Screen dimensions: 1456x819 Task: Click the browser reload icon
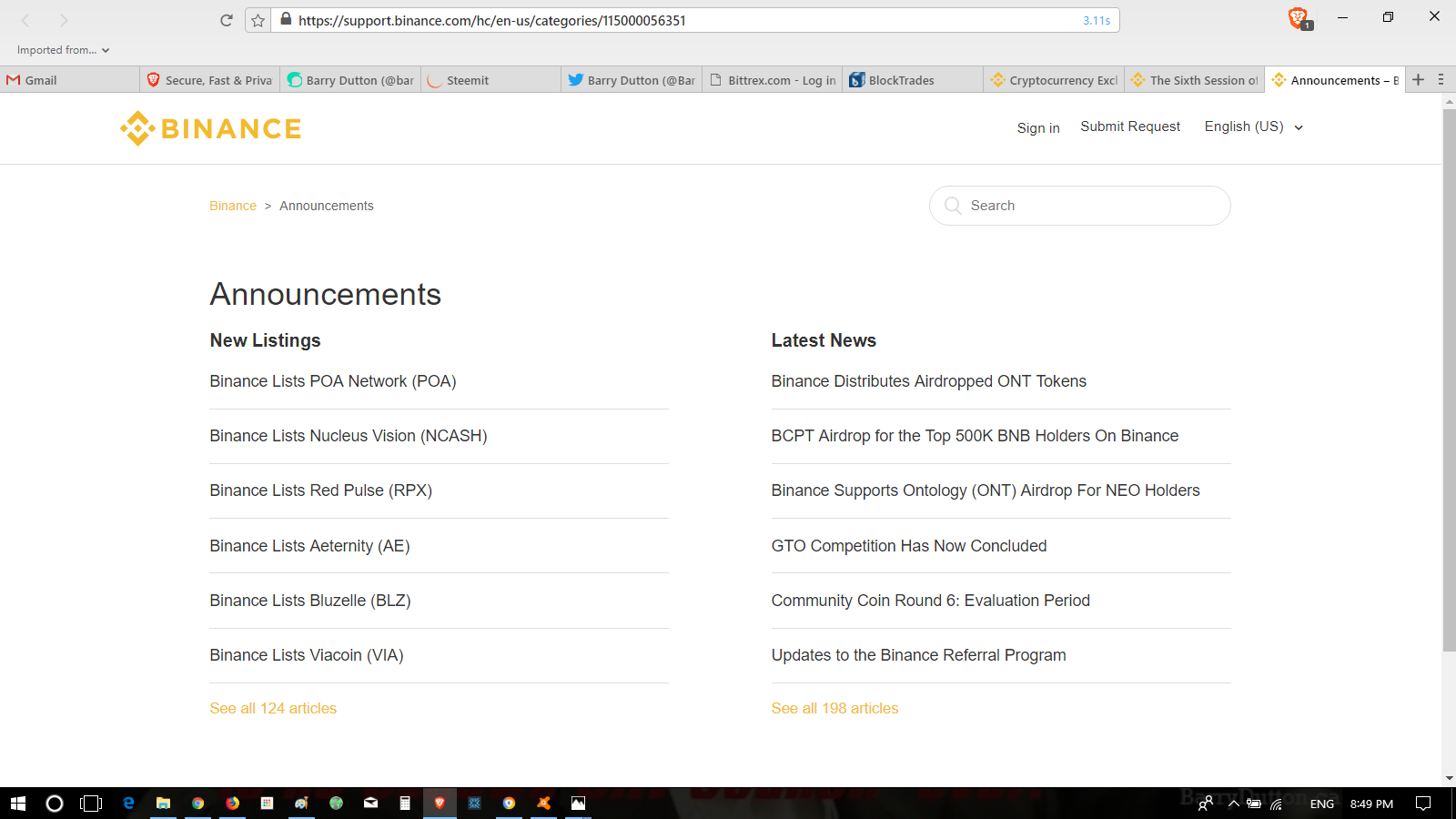(x=227, y=20)
